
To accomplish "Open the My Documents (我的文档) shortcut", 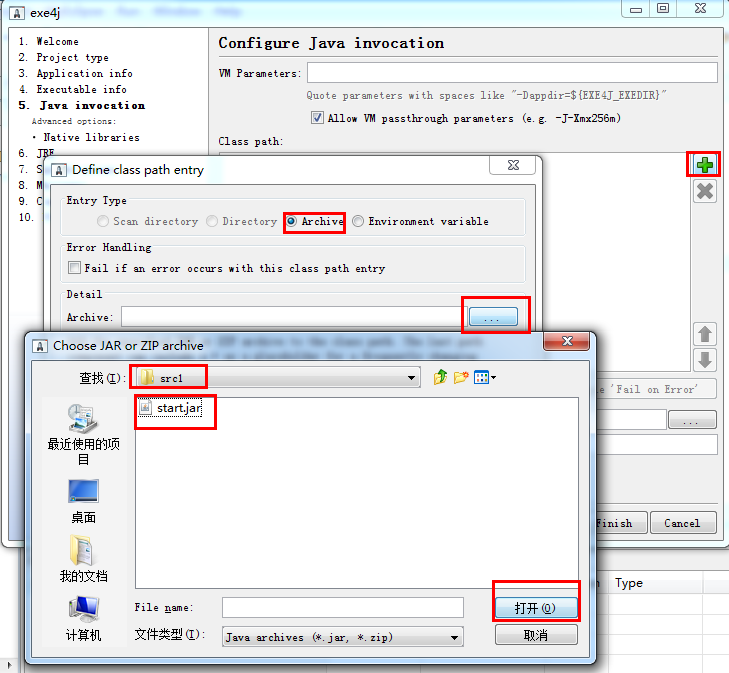I will pyautogui.click(x=83, y=559).
